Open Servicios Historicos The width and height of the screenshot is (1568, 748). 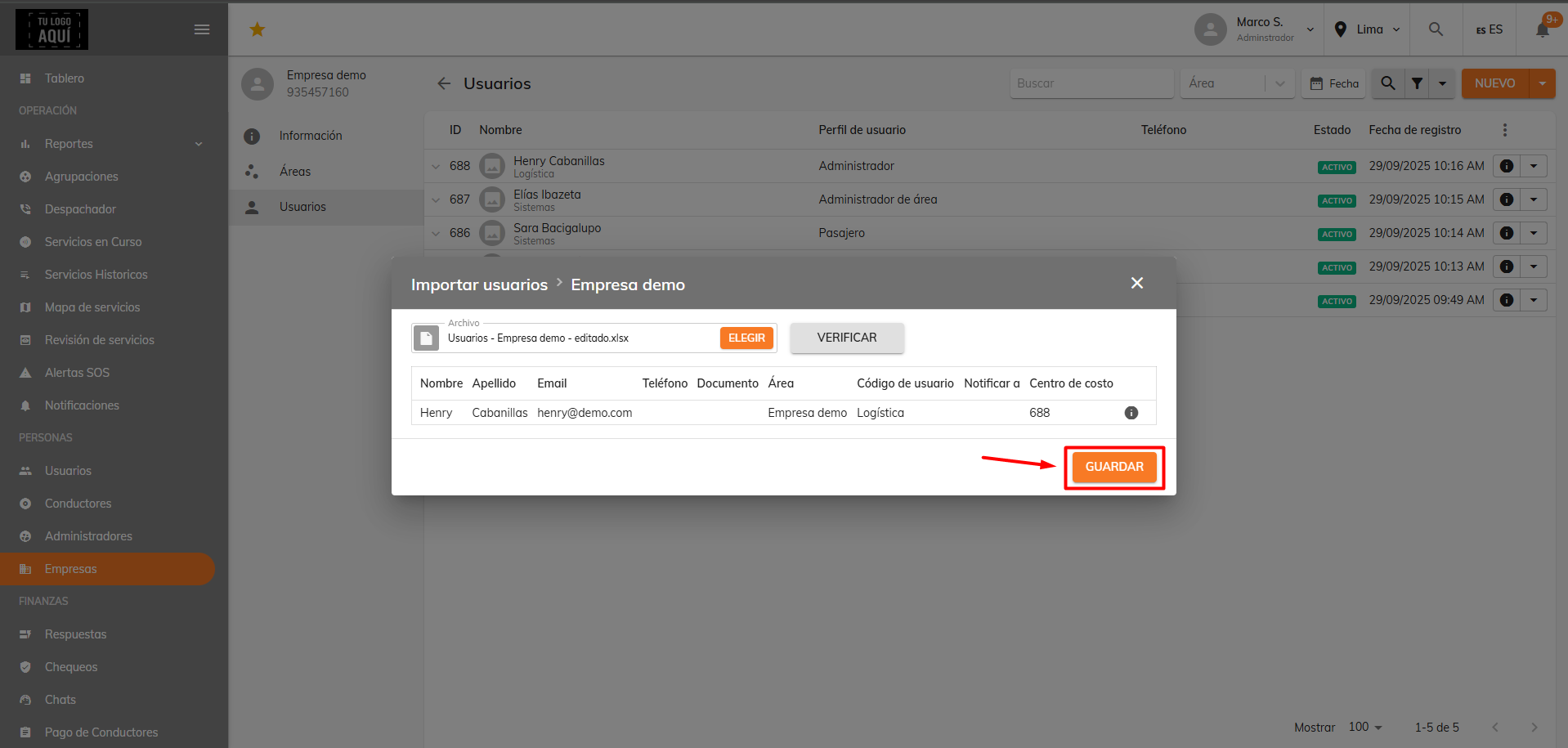tap(107, 275)
